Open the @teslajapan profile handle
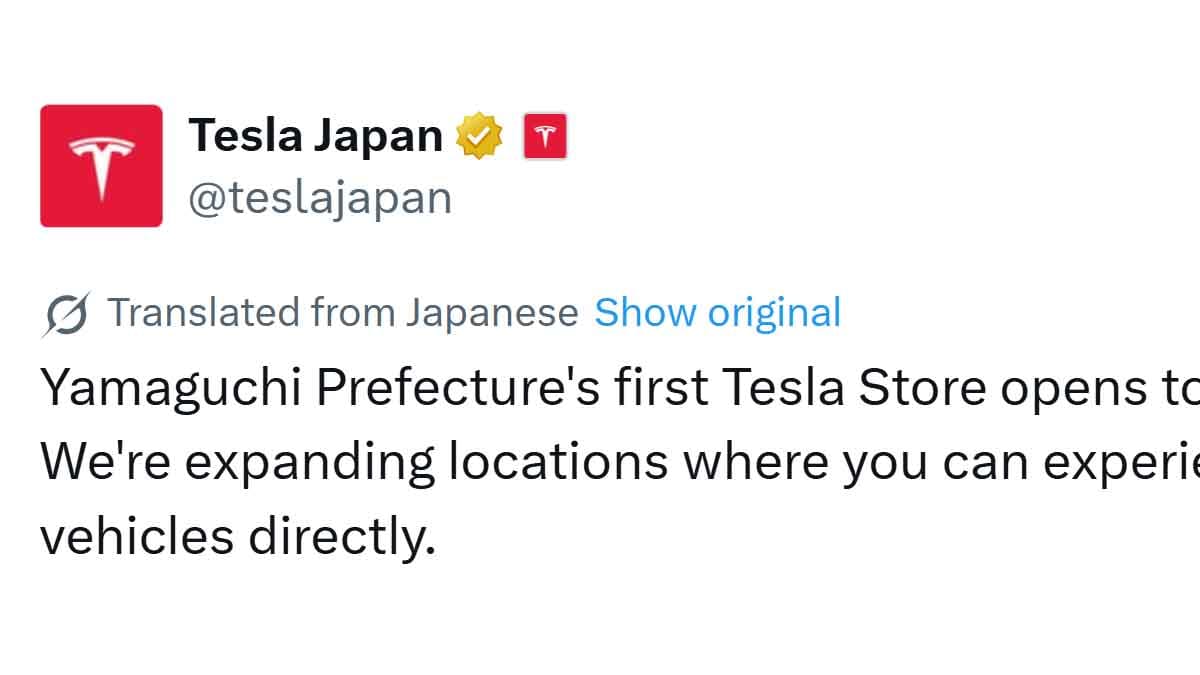This screenshot has width=1200, height=675. 318,196
